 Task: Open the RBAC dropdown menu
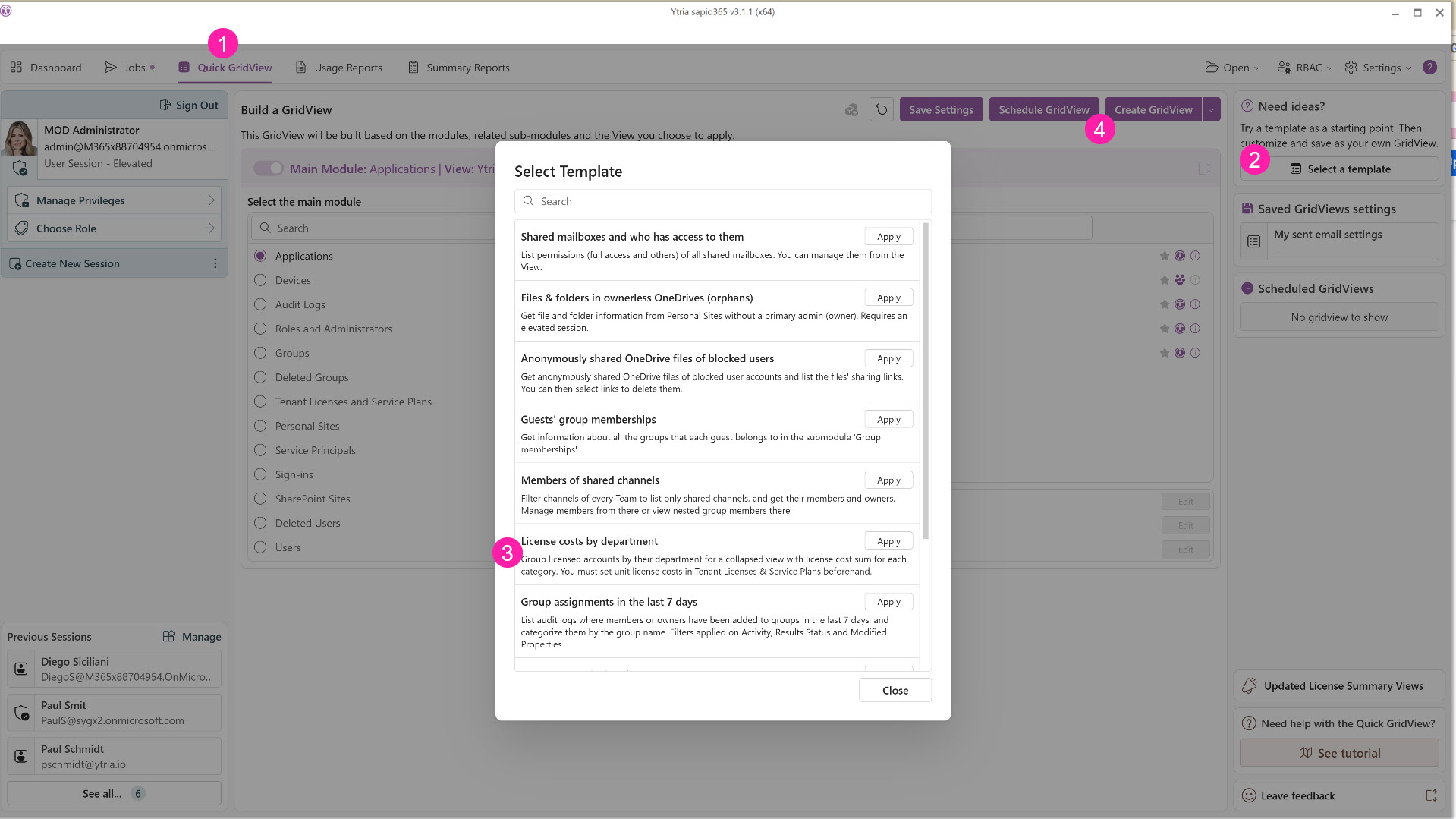(x=1305, y=68)
